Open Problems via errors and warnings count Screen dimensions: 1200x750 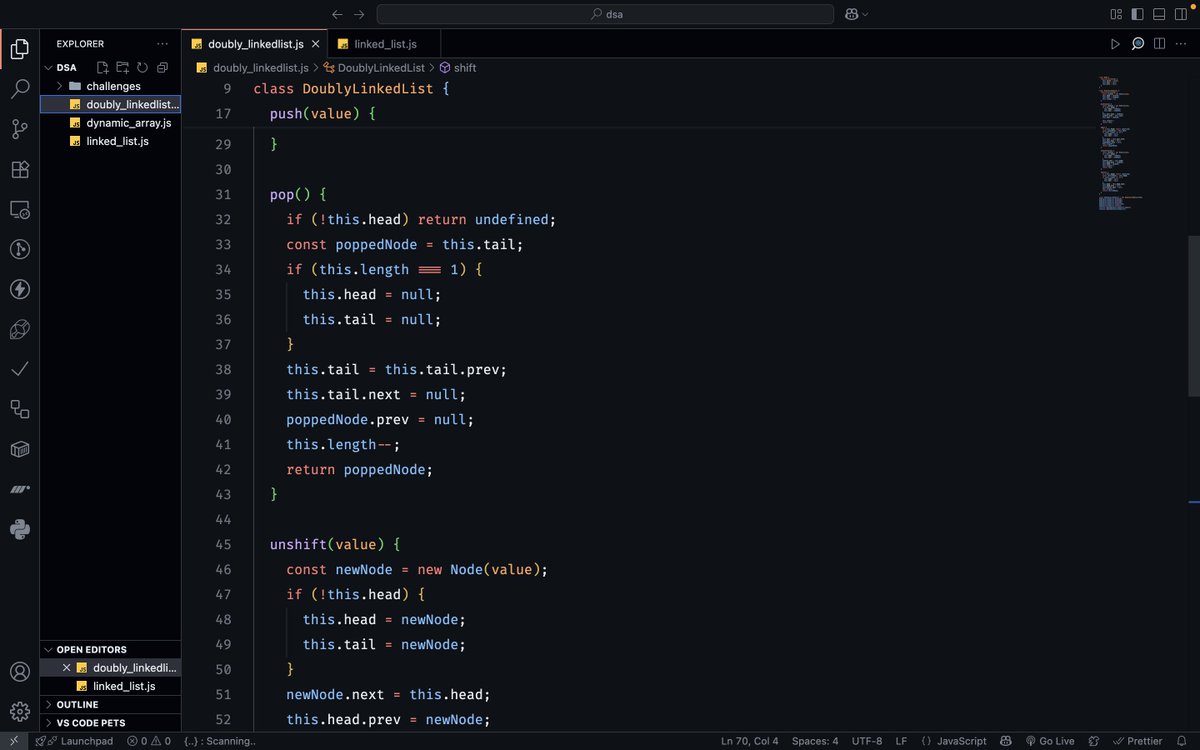pos(148,741)
